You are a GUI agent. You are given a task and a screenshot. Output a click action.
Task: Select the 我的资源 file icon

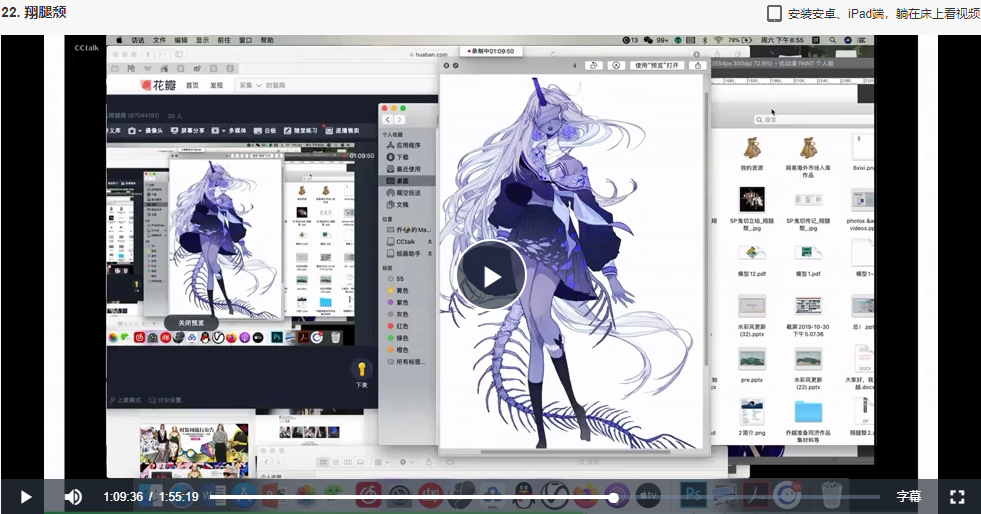[x=751, y=149]
